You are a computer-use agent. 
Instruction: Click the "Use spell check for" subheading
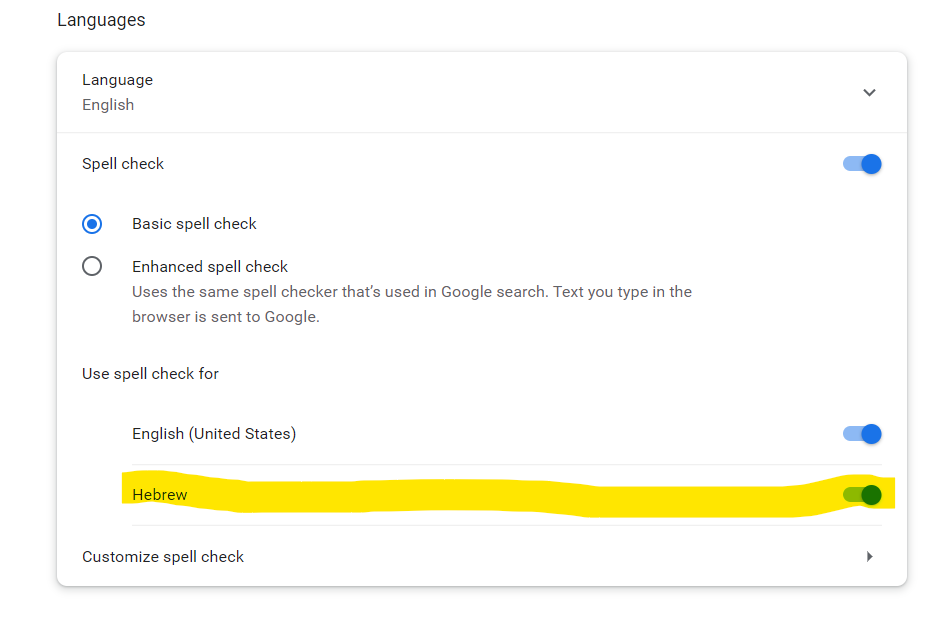pyautogui.click(x=150, y=374)
